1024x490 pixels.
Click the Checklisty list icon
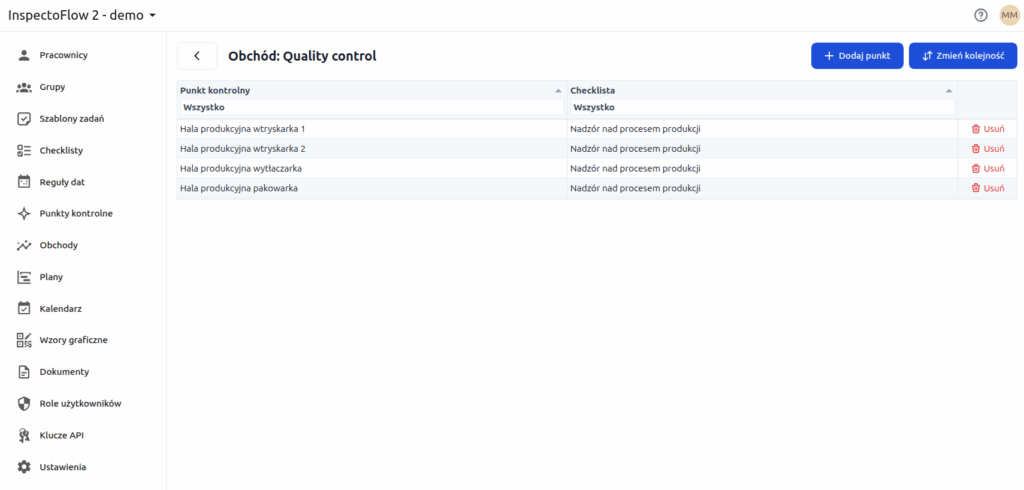(x=25, y=150)
